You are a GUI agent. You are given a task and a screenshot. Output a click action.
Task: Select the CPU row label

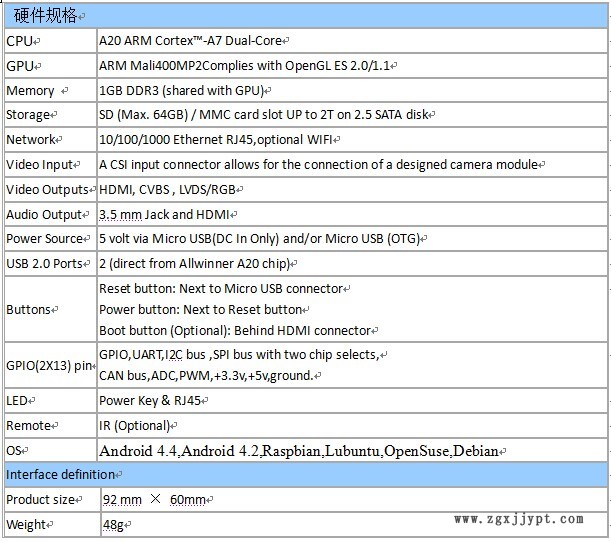[x=20, y=41]
